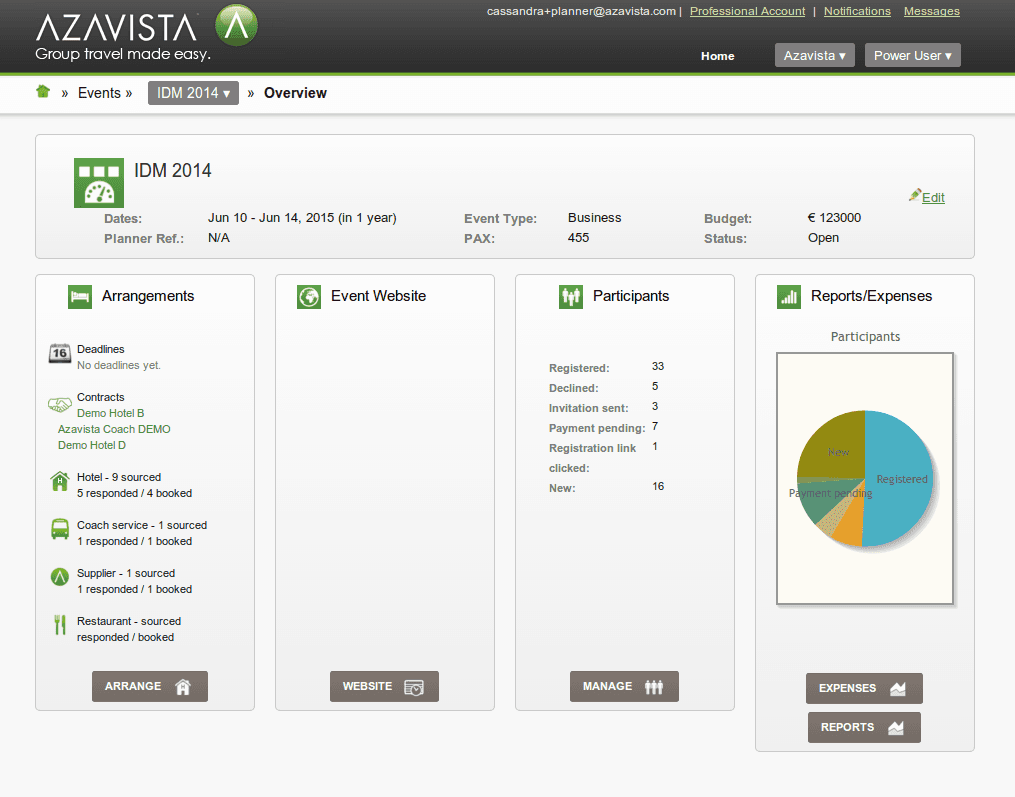Click the PAX value 455
The image size is (1015, 797).
578,238
